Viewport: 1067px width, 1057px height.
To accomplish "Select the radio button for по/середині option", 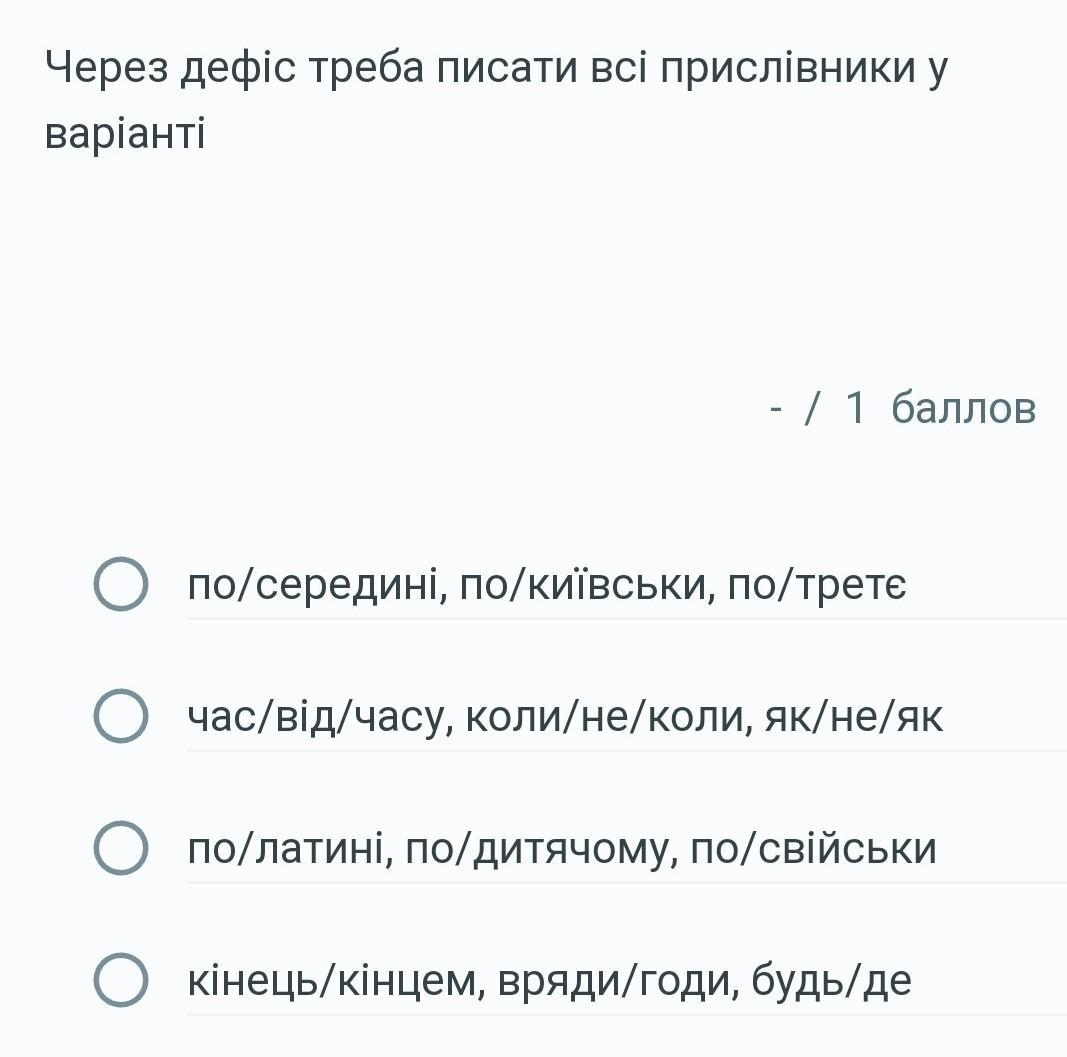I will pos(121,585).
